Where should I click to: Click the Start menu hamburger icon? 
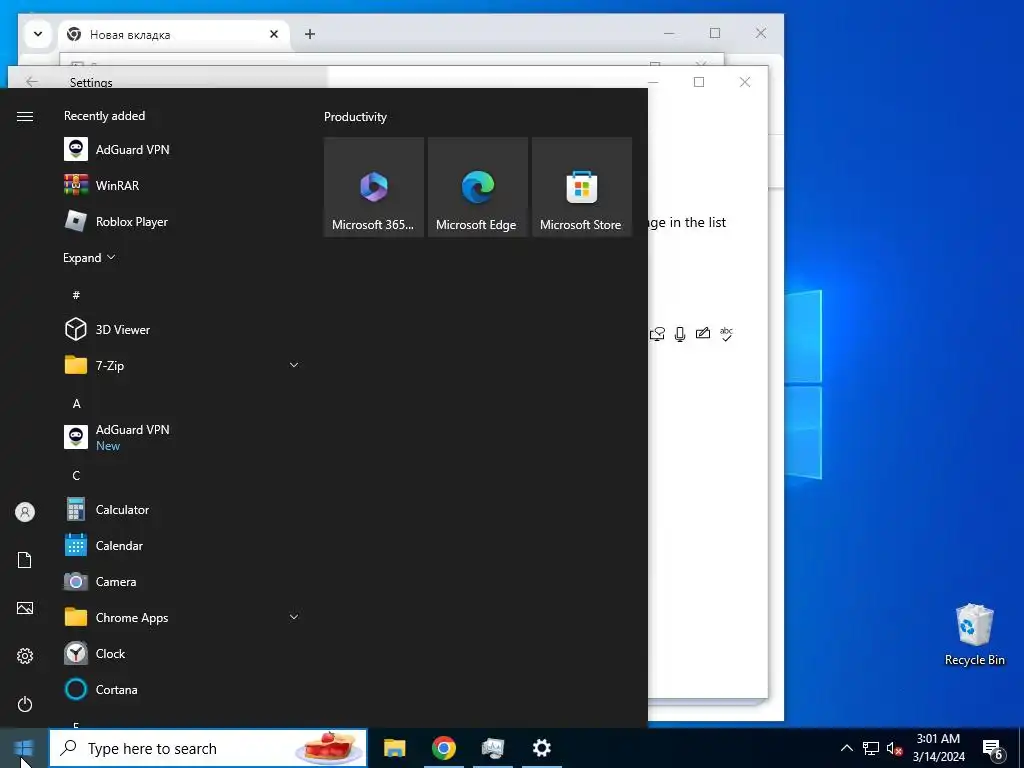click(25, 116)
